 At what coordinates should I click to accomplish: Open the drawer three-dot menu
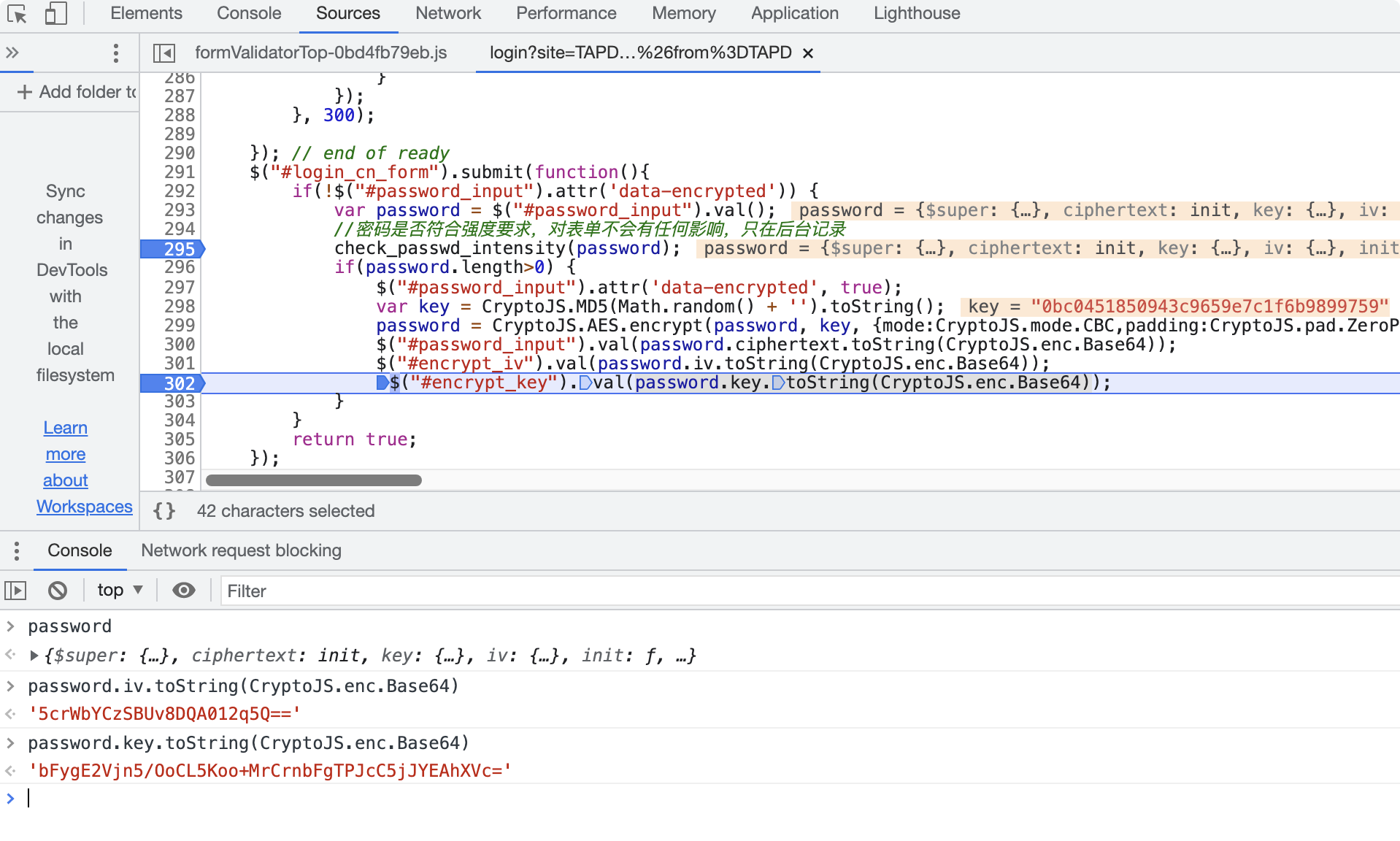tap(16, 550)
